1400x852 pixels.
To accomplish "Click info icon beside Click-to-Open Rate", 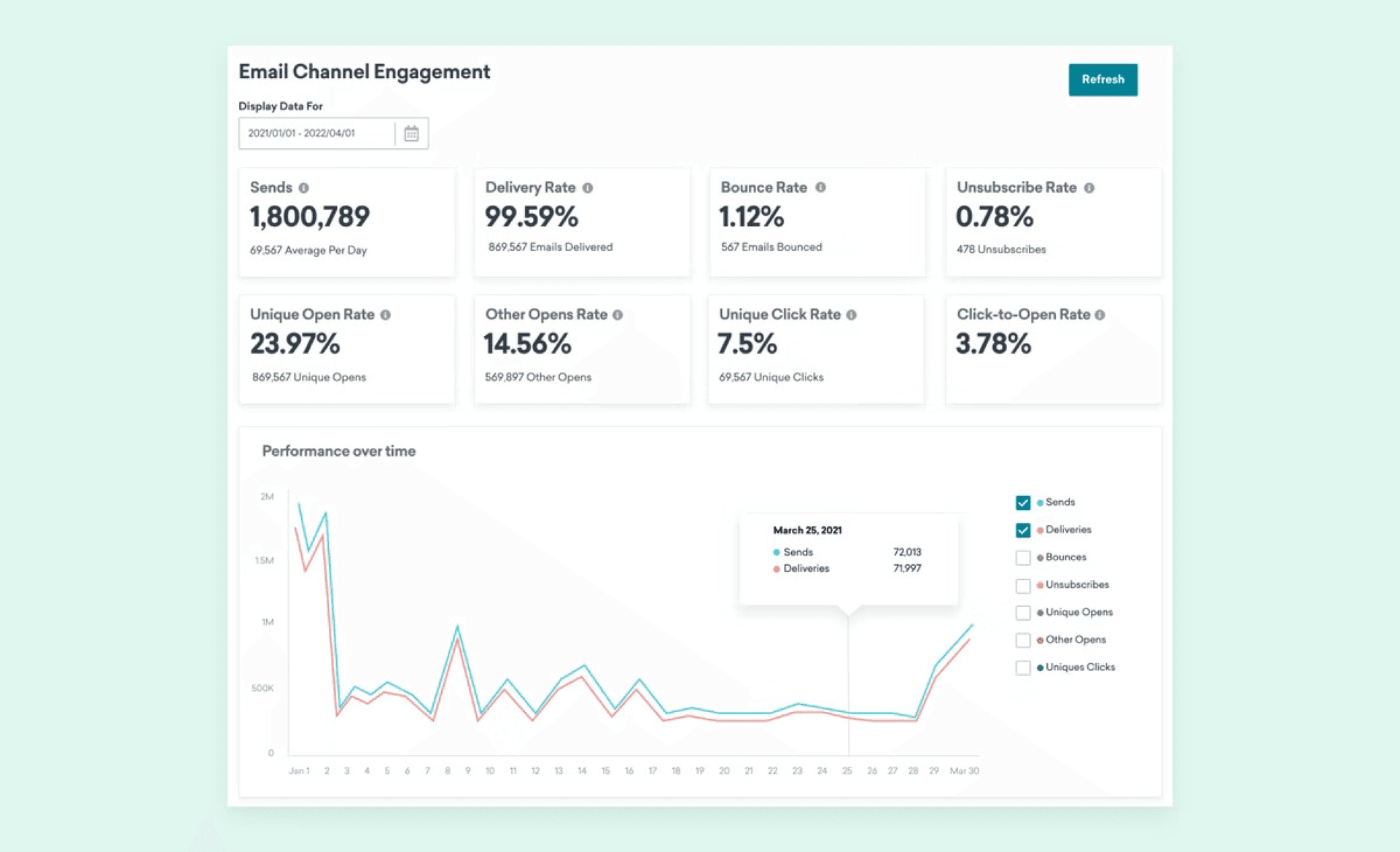I will click(x=1100, y=315).
